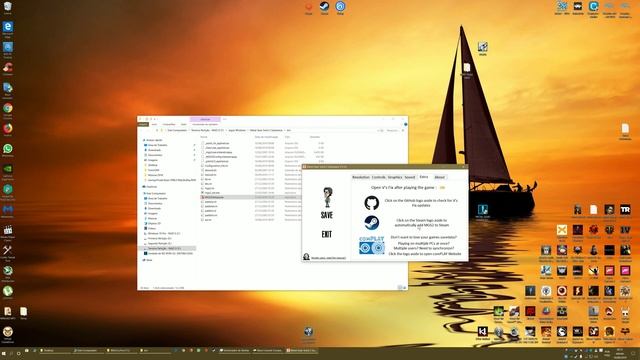Click the Explorer search box
This screenshot has width=640, height=360.
click(394, 130)
